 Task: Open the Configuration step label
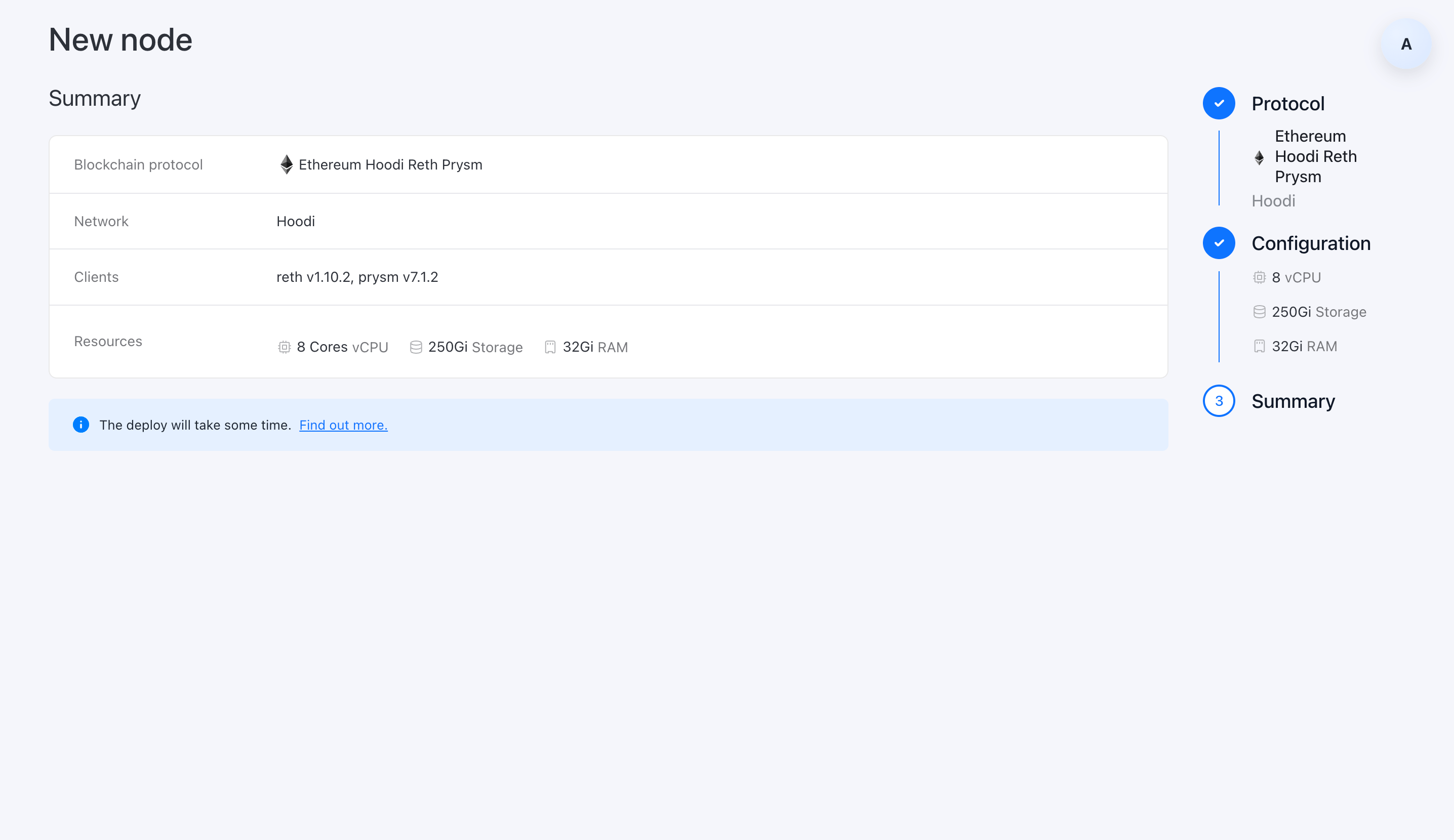point(1310,243)
